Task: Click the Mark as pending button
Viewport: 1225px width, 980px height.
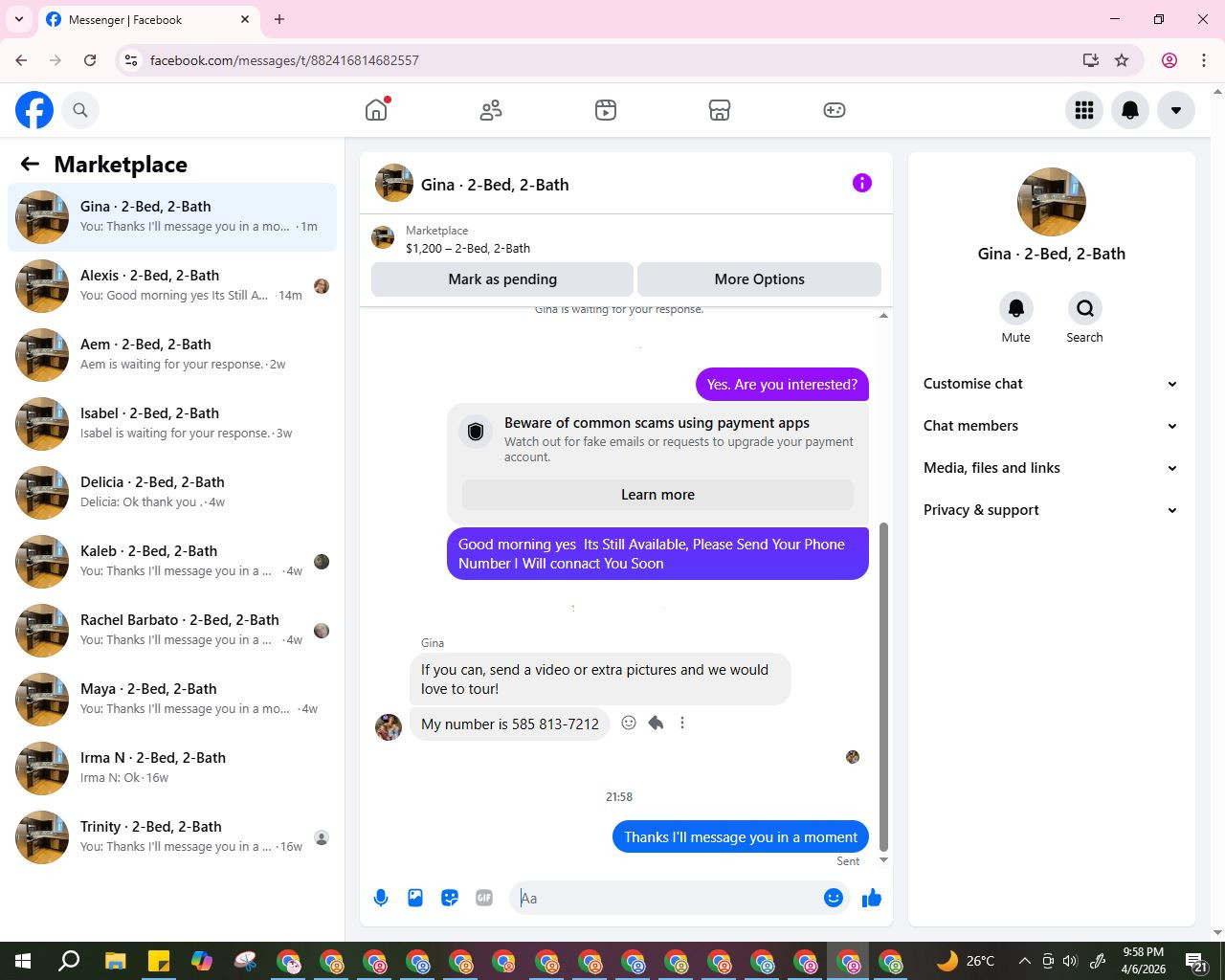Action: click(502, 279)
